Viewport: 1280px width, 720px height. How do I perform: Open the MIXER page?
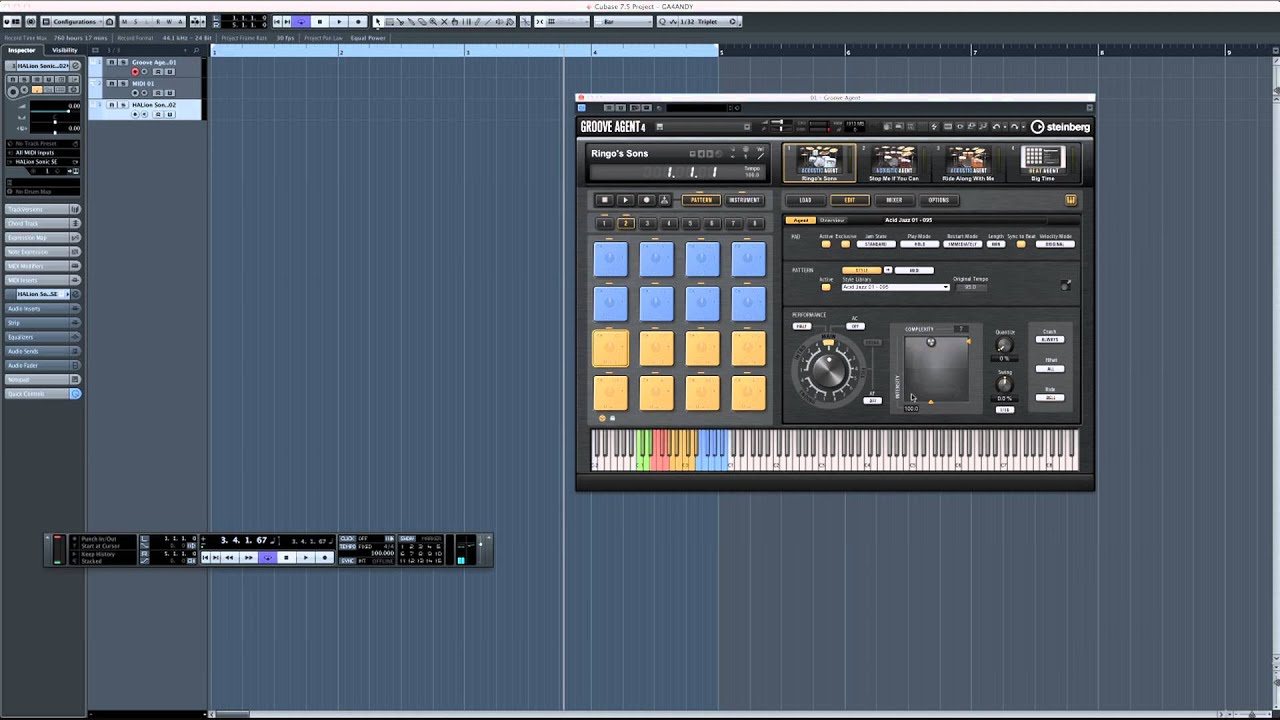(x=894, y=200)
